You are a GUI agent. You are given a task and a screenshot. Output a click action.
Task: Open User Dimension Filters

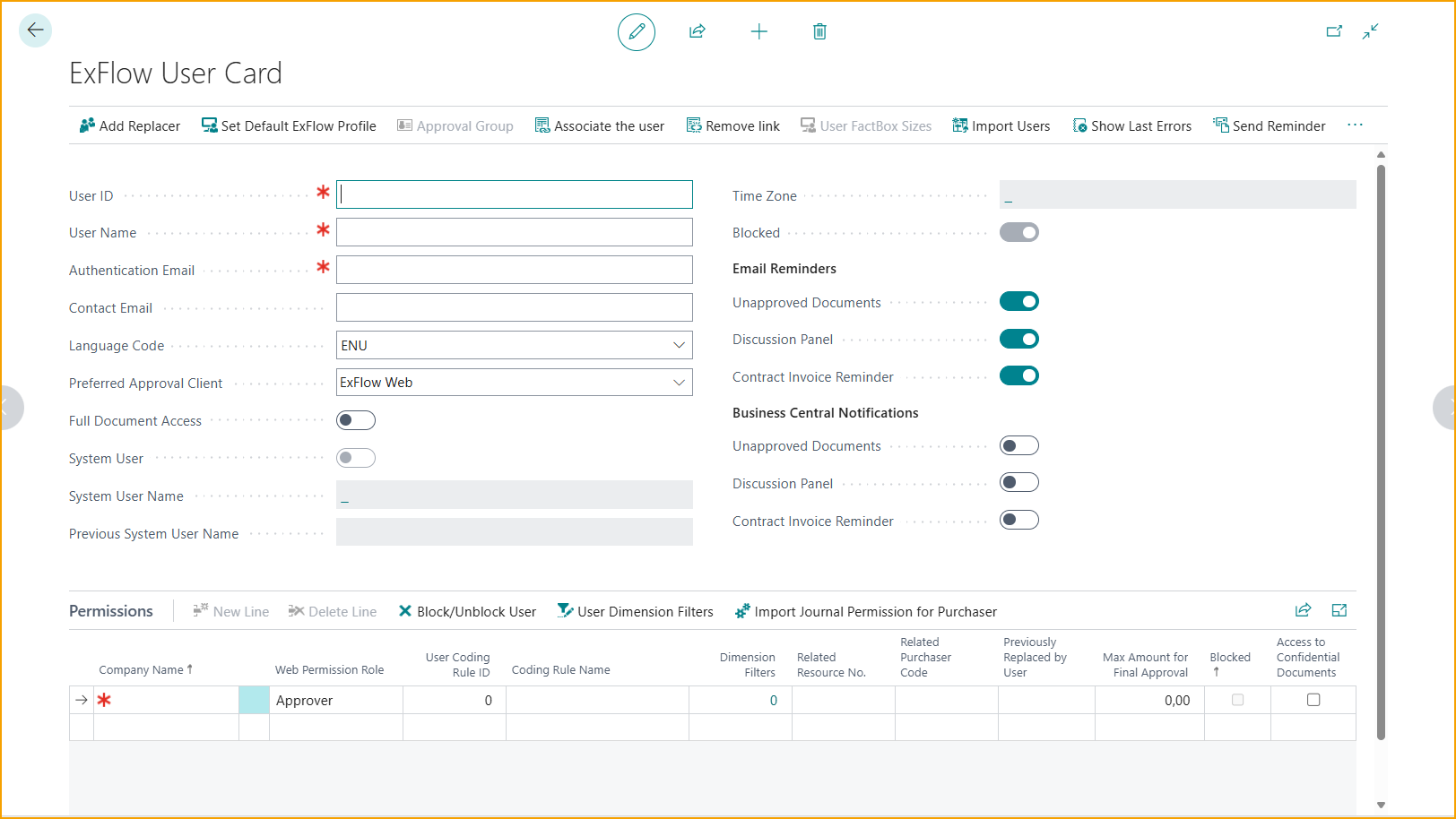636,612
